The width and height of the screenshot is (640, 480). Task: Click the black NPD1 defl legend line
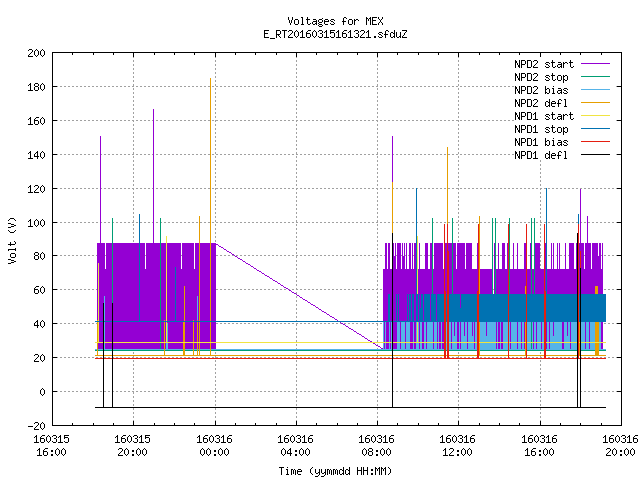click(x=595, y=155)
